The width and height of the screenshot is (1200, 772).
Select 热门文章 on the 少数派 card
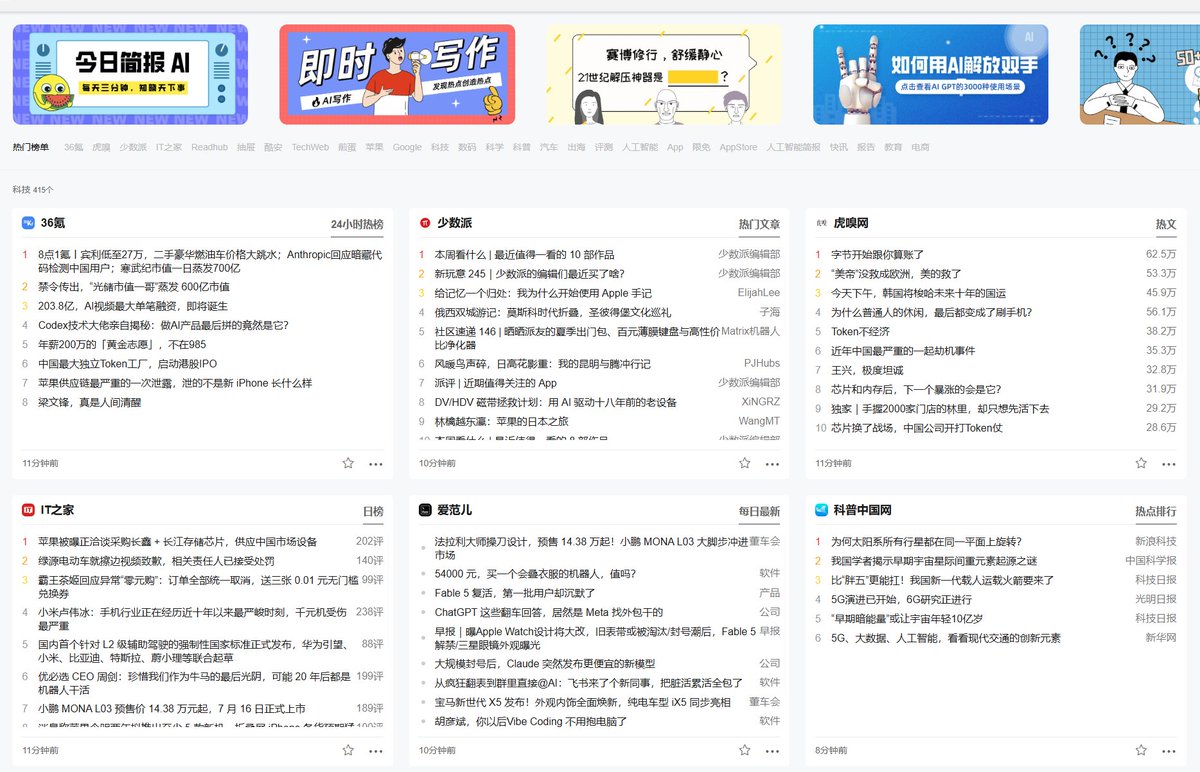pyautogui.click(x=759, y=224)
